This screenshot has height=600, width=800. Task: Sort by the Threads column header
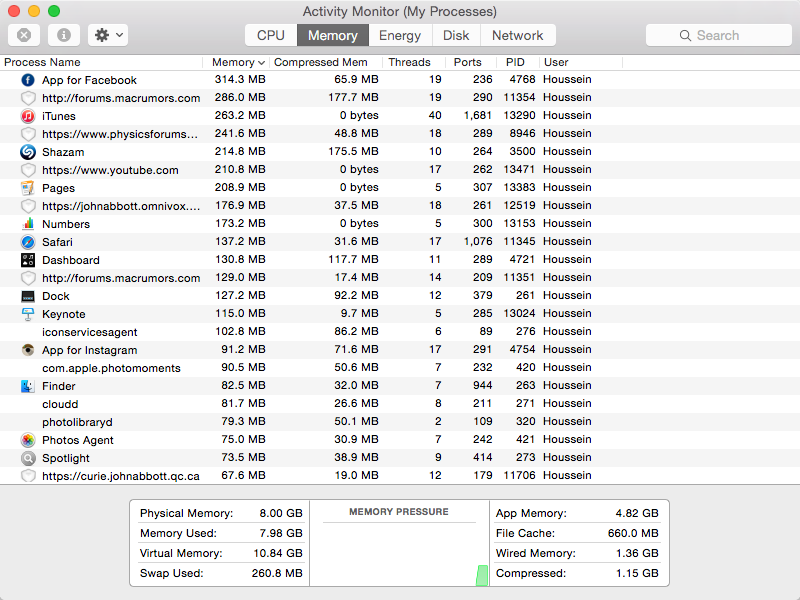[x=414, y=62]
